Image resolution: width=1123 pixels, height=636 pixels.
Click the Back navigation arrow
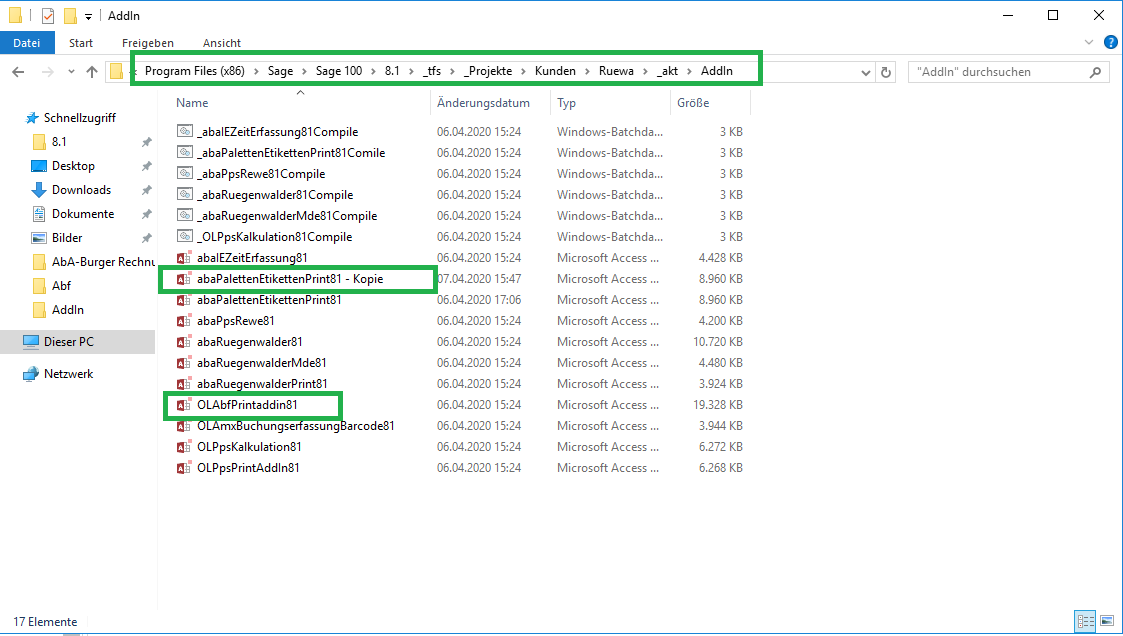point(19,72)
